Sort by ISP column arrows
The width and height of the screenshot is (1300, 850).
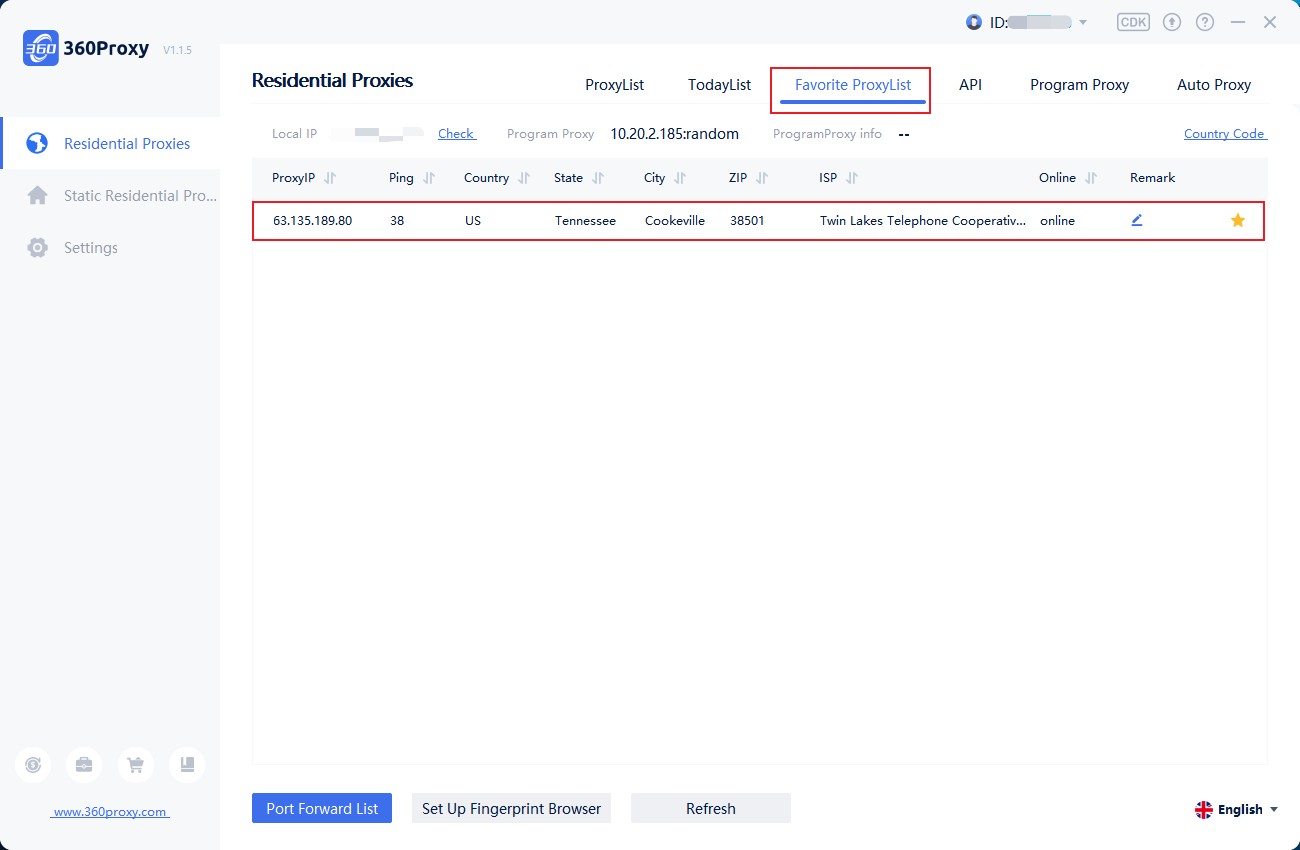coord(852,178)
